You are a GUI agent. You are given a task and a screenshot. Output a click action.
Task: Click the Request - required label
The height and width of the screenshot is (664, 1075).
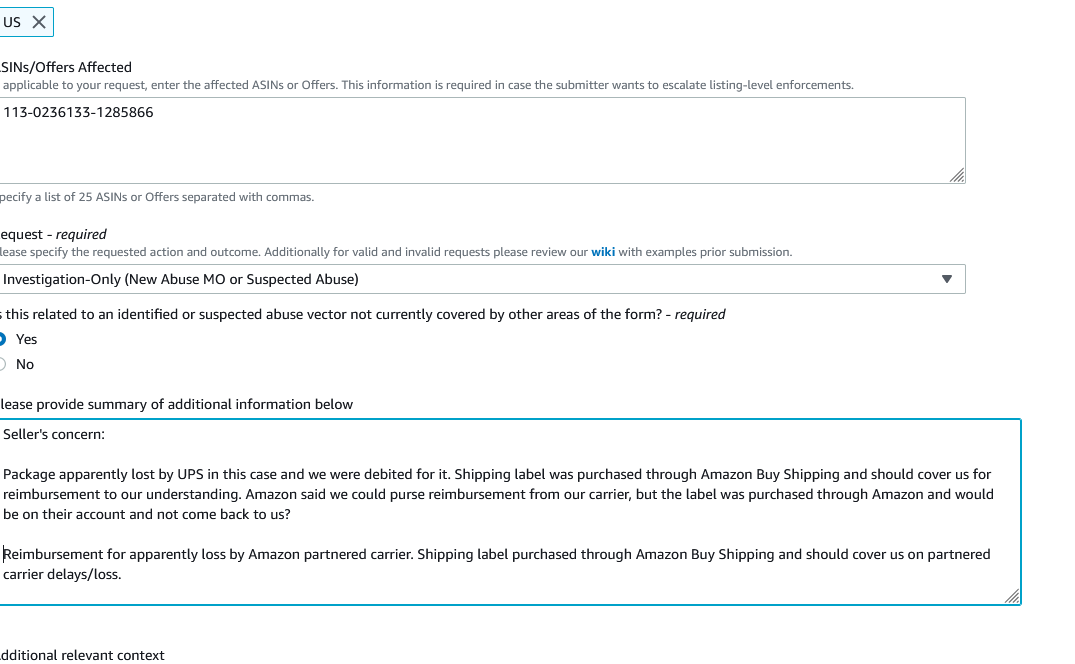click(x=53, y=234)
